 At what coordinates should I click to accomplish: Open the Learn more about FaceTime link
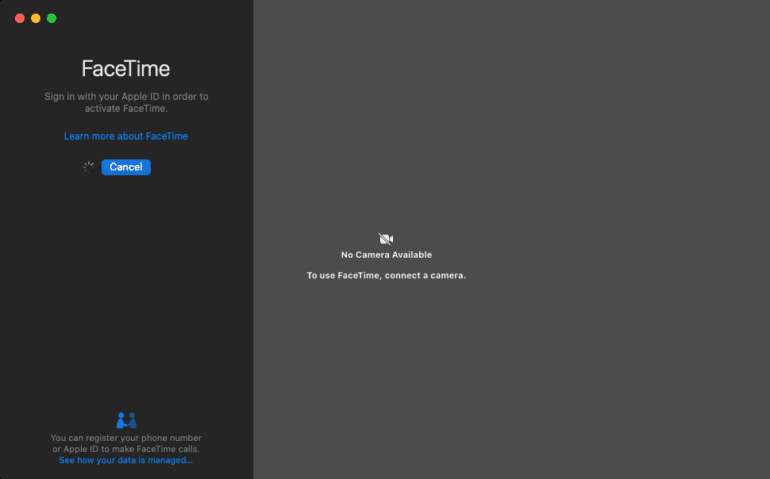126,136
